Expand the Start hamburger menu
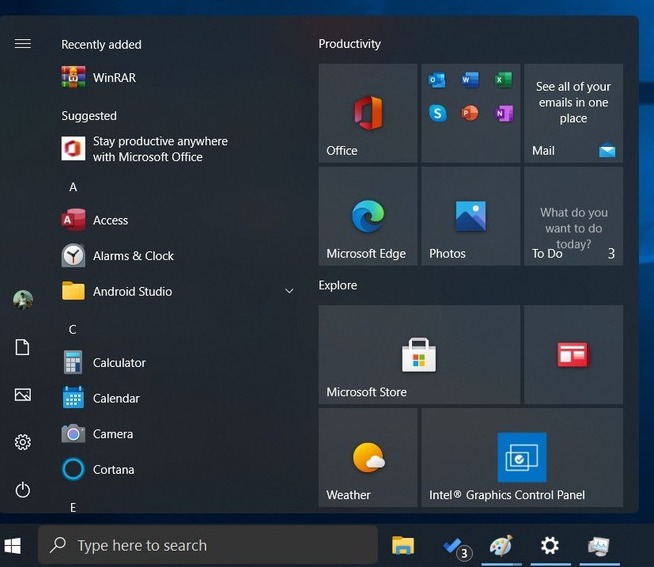 [23, 43]
